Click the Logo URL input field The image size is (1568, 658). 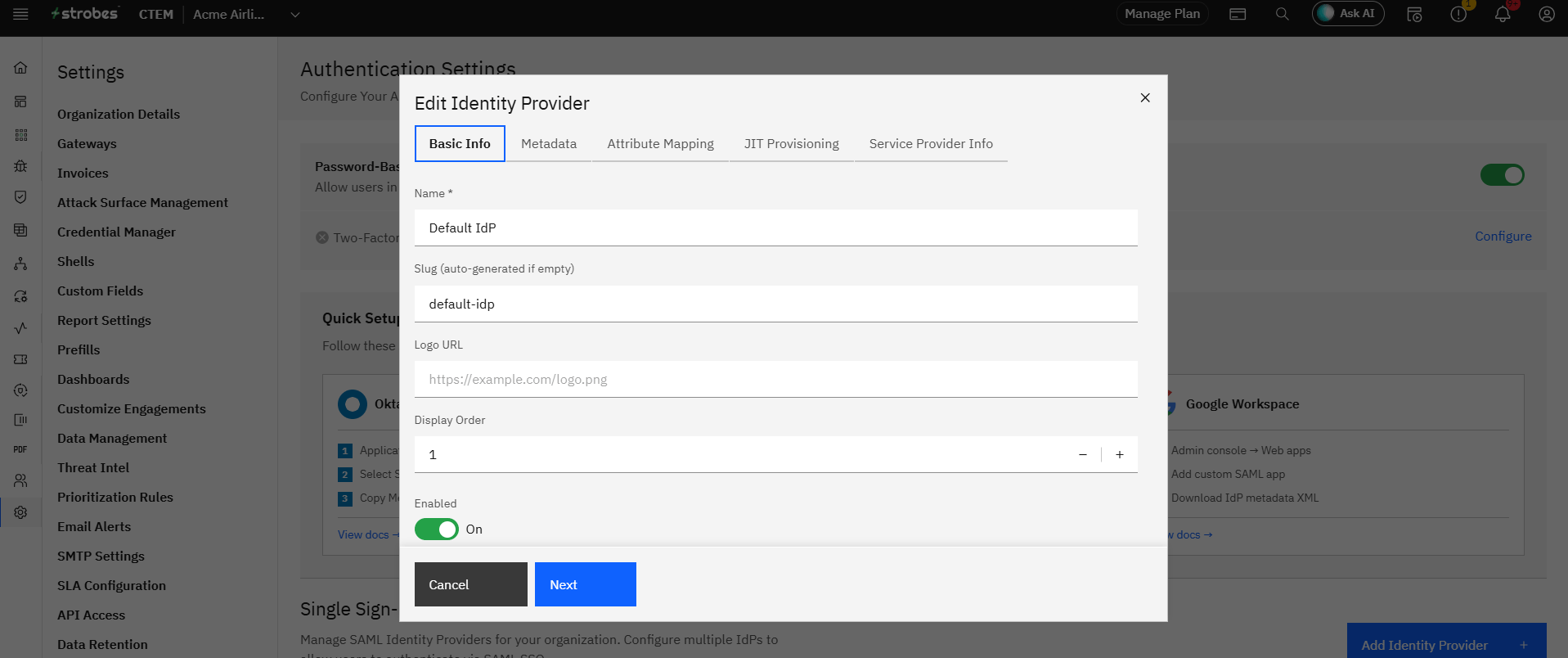pyautogui.click(x=775, y=379)
